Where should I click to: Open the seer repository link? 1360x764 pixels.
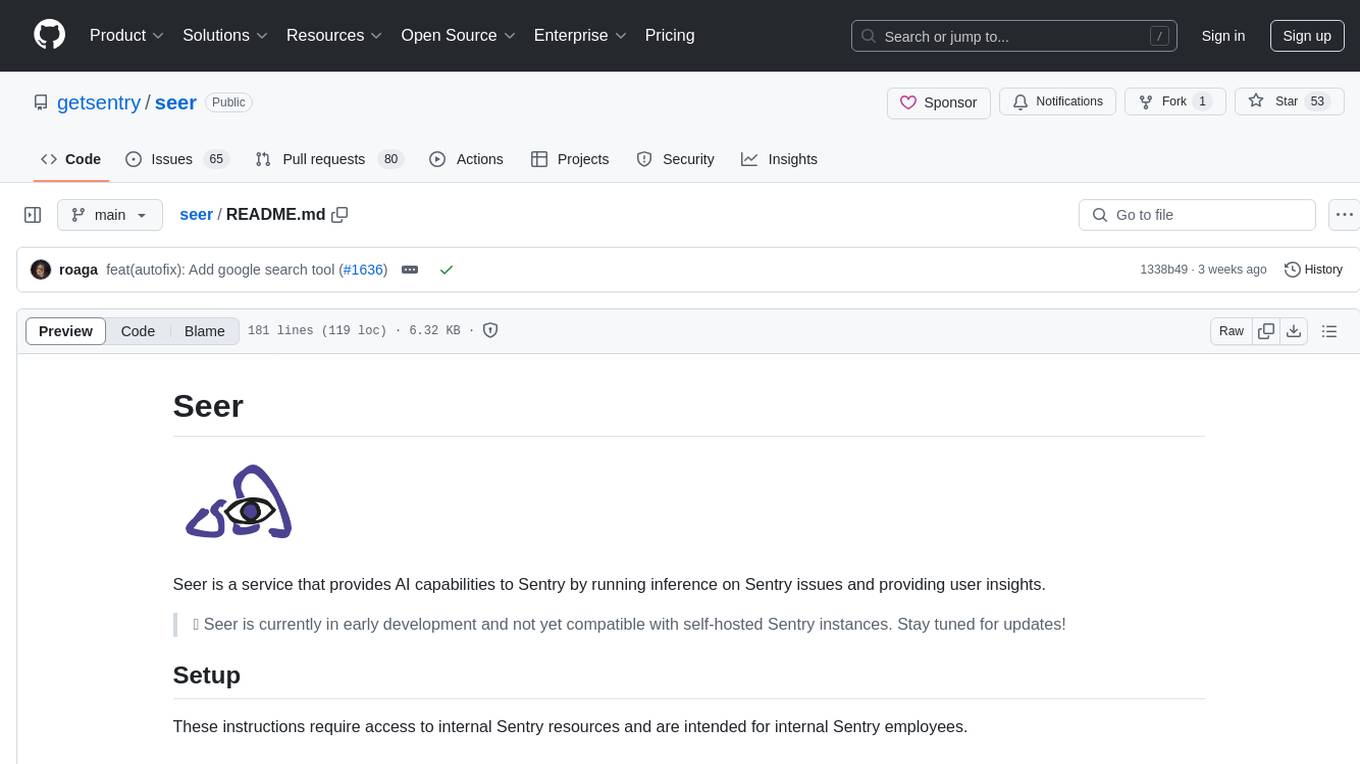click(x=175, y=102)
